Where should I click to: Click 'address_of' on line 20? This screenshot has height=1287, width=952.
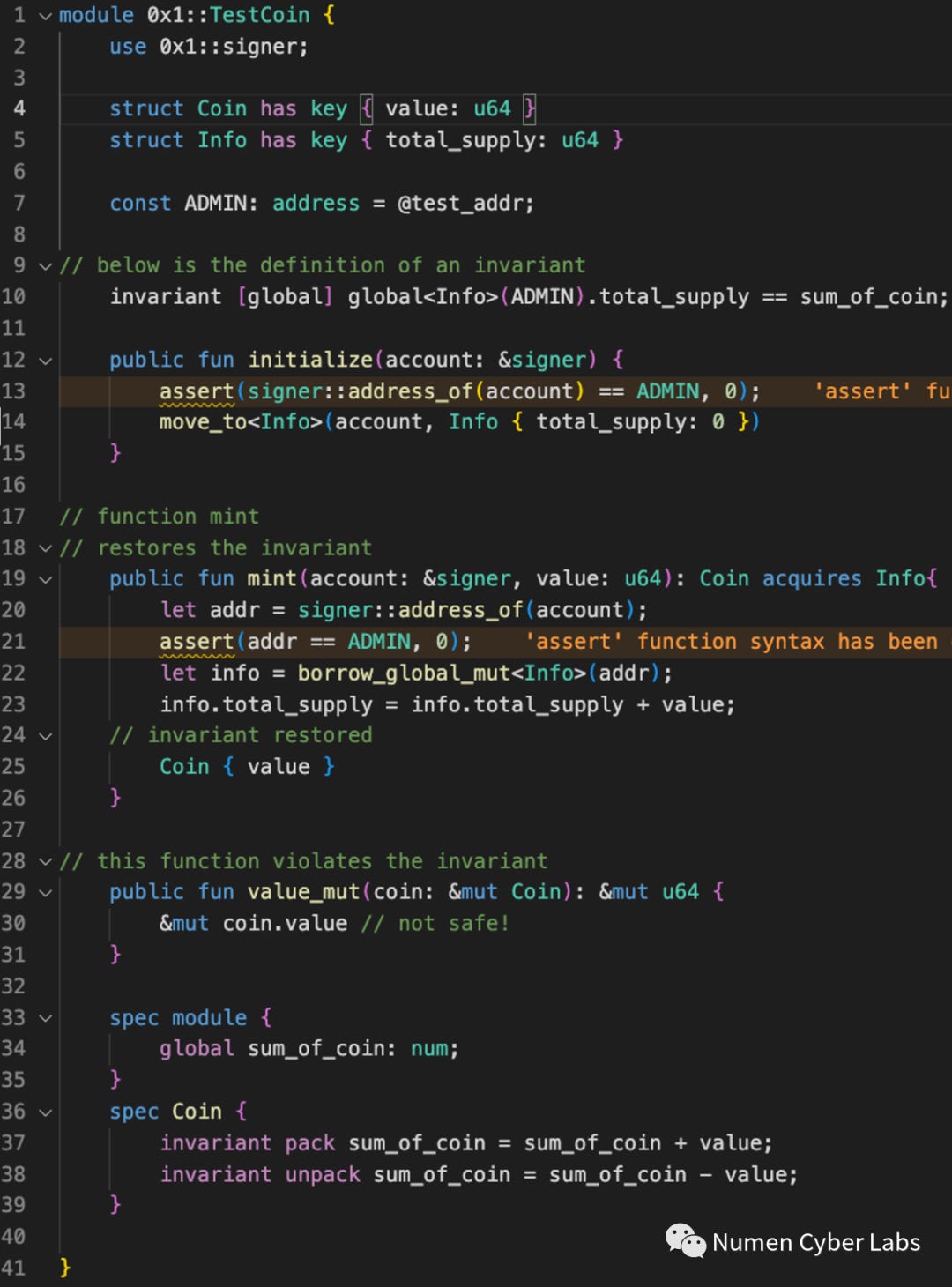[x=461, y=610]
